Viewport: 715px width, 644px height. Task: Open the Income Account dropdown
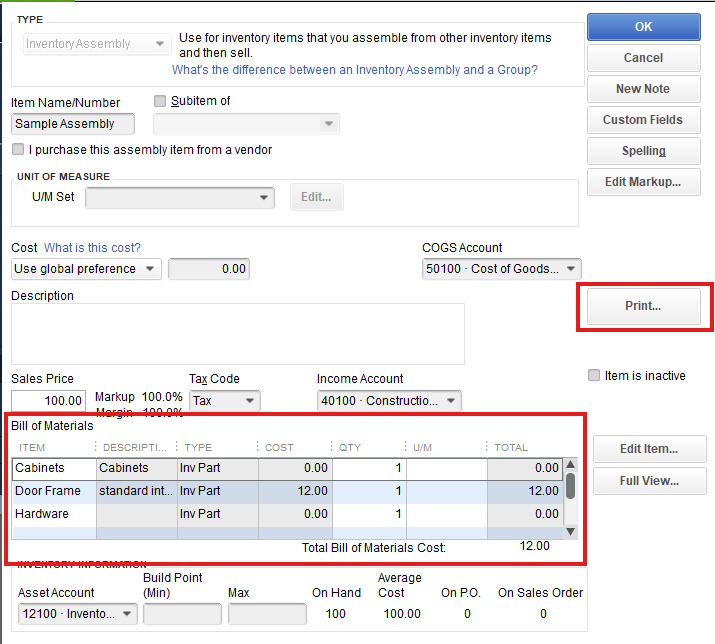[451, 401]
